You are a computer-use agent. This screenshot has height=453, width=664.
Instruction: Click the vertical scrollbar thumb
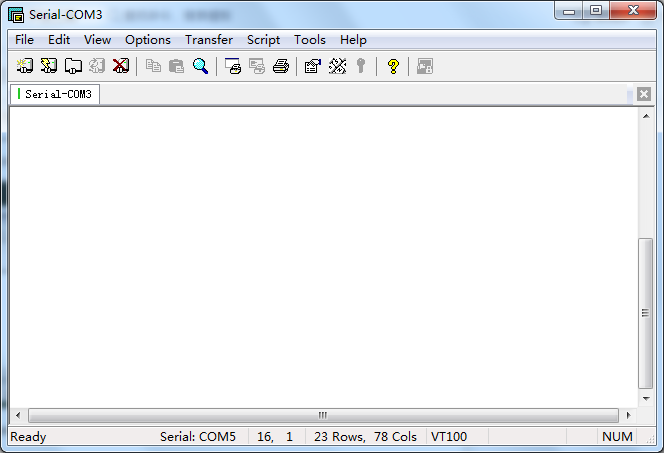pos(645,312)
